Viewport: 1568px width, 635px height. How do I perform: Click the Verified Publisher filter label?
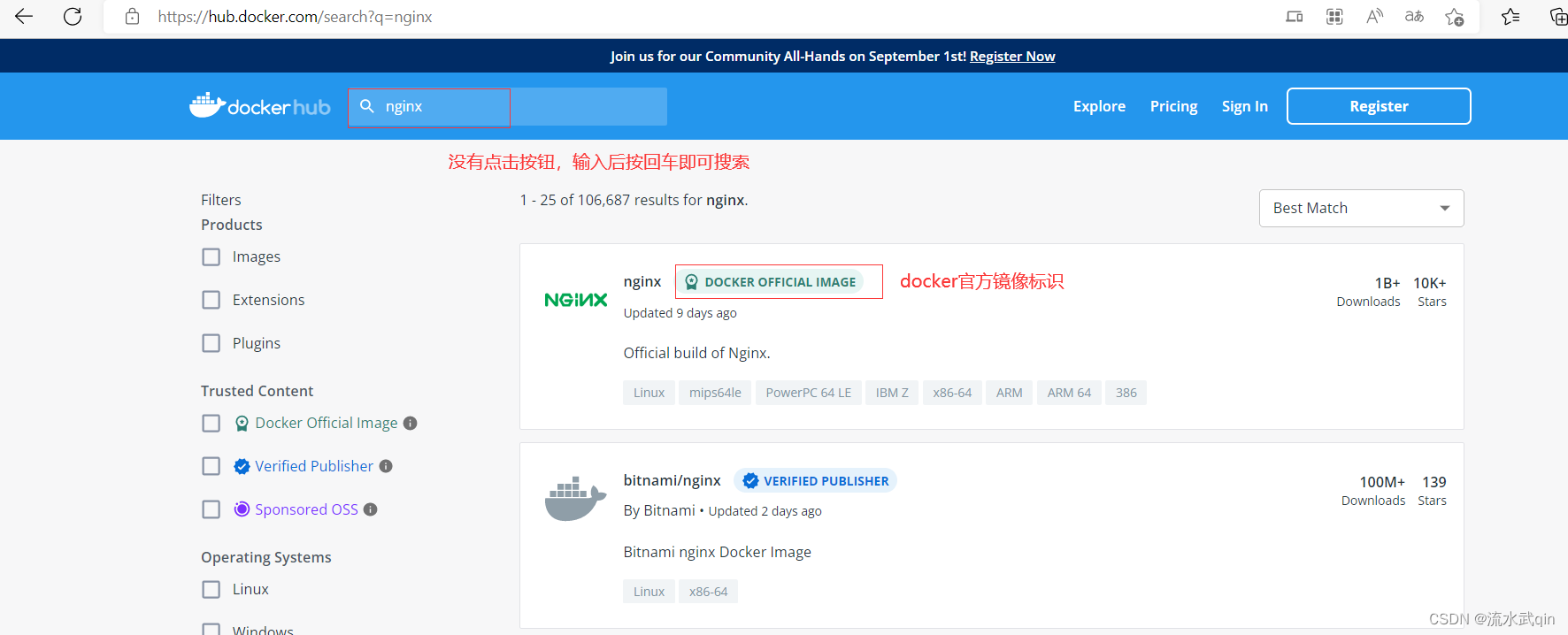314,466
